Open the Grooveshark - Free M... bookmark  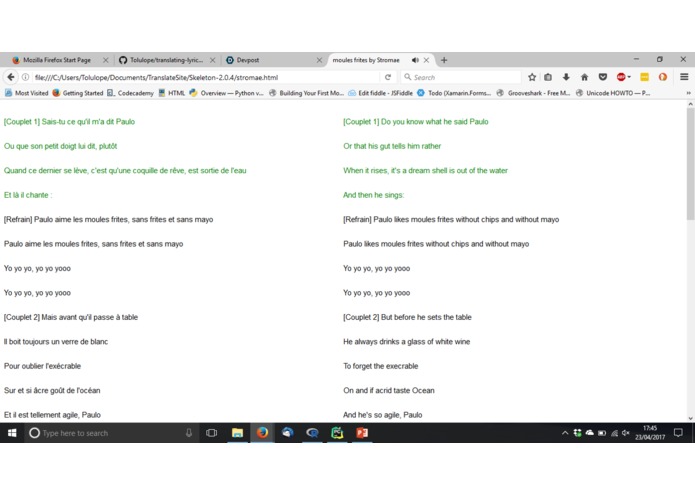(x=534, y=93)
